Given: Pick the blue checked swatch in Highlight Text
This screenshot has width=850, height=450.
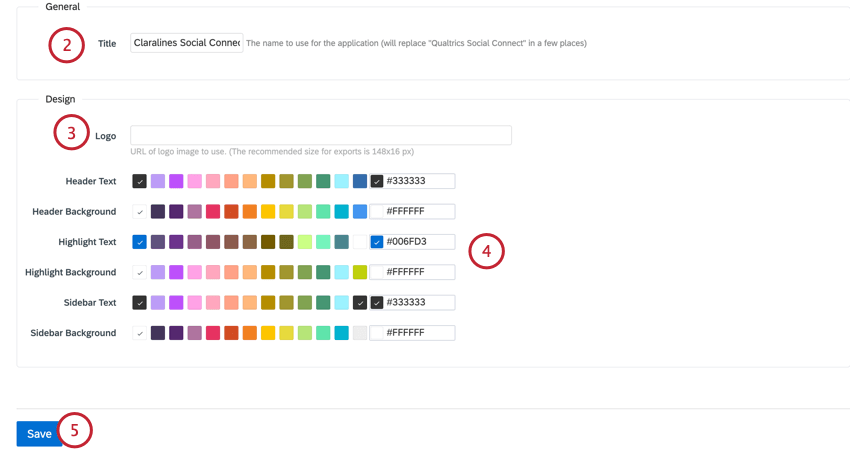Looking at the screenshot, I should click(139, 242).
